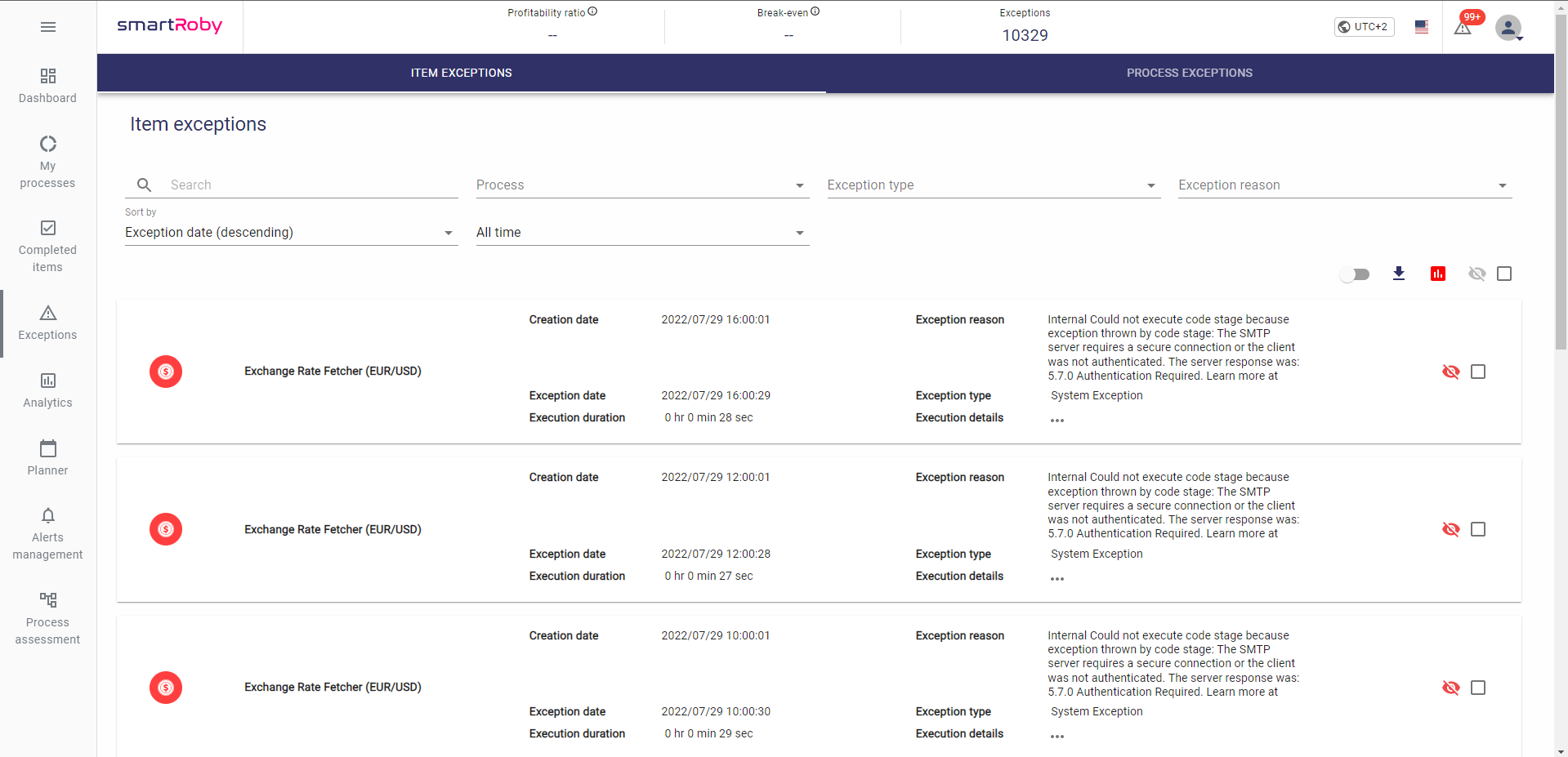The width and height of the screenshot is (1568, 757).
Task: Tick checkbox for the 16:00:01 exception item
Action: pyautogui.click(x=1477, y=372)
